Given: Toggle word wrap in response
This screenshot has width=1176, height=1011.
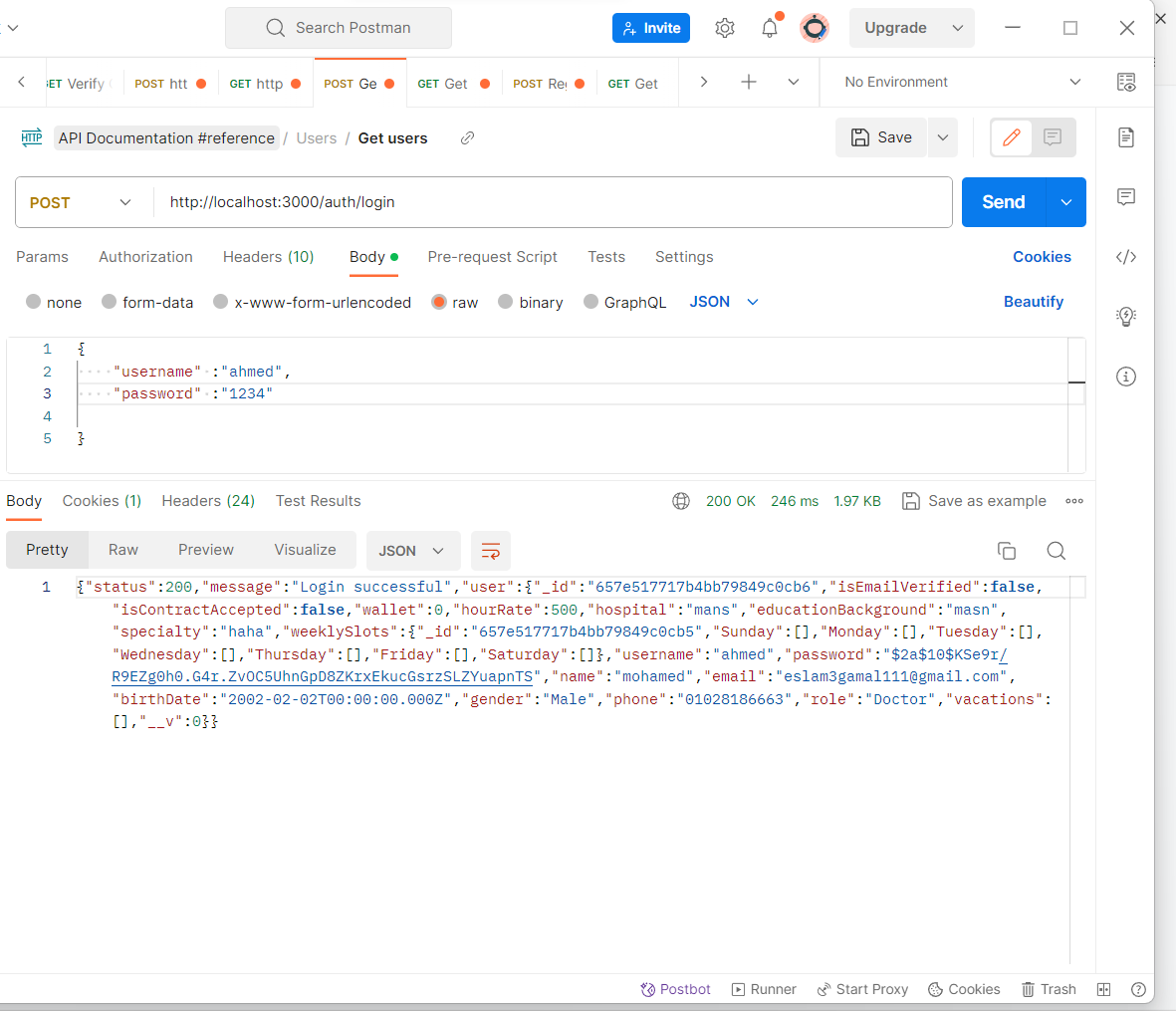Looking at the screenshot, I should coord(491,551).
